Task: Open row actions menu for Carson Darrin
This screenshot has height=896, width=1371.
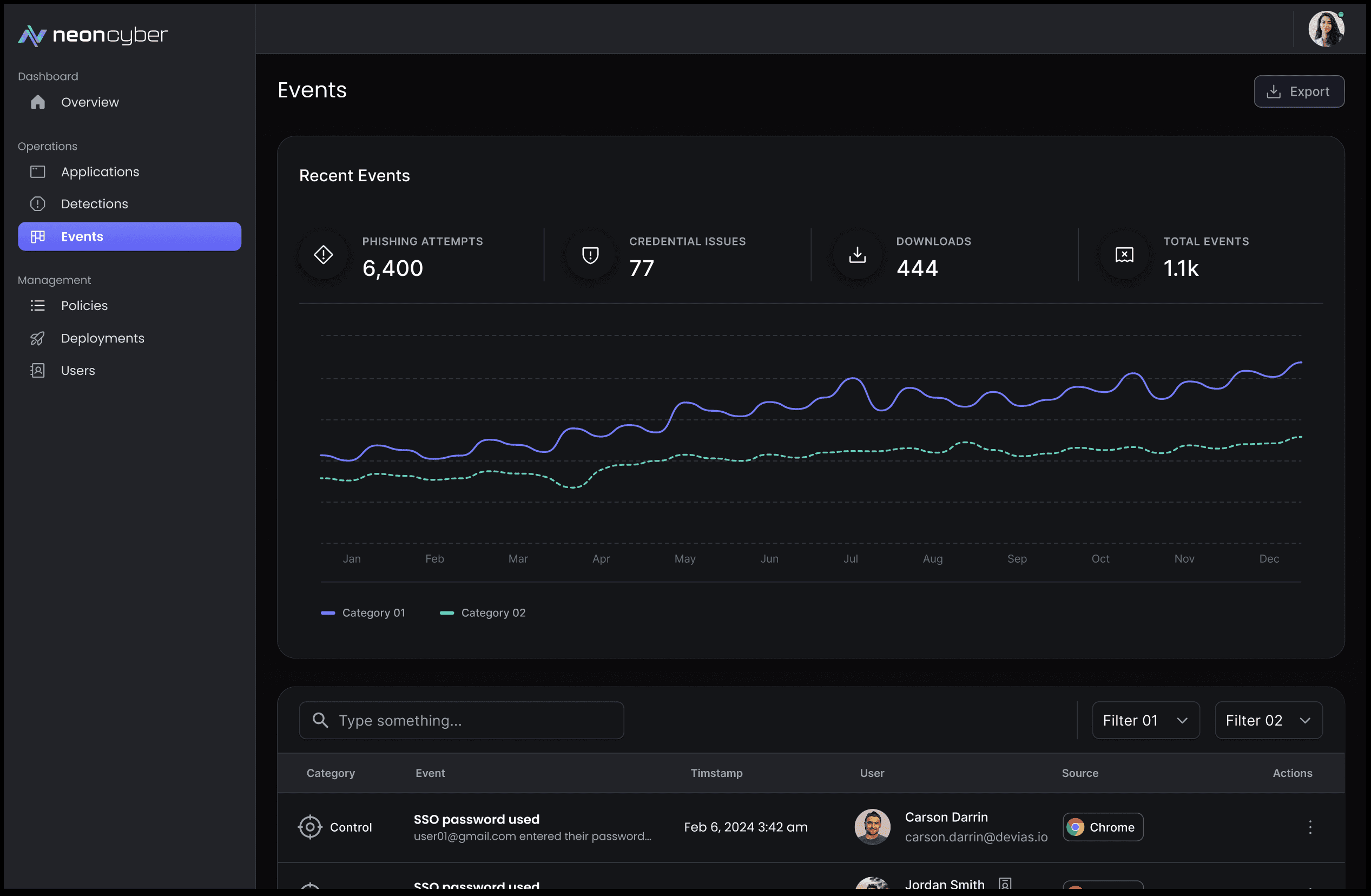Action: tap(1309, 827)
